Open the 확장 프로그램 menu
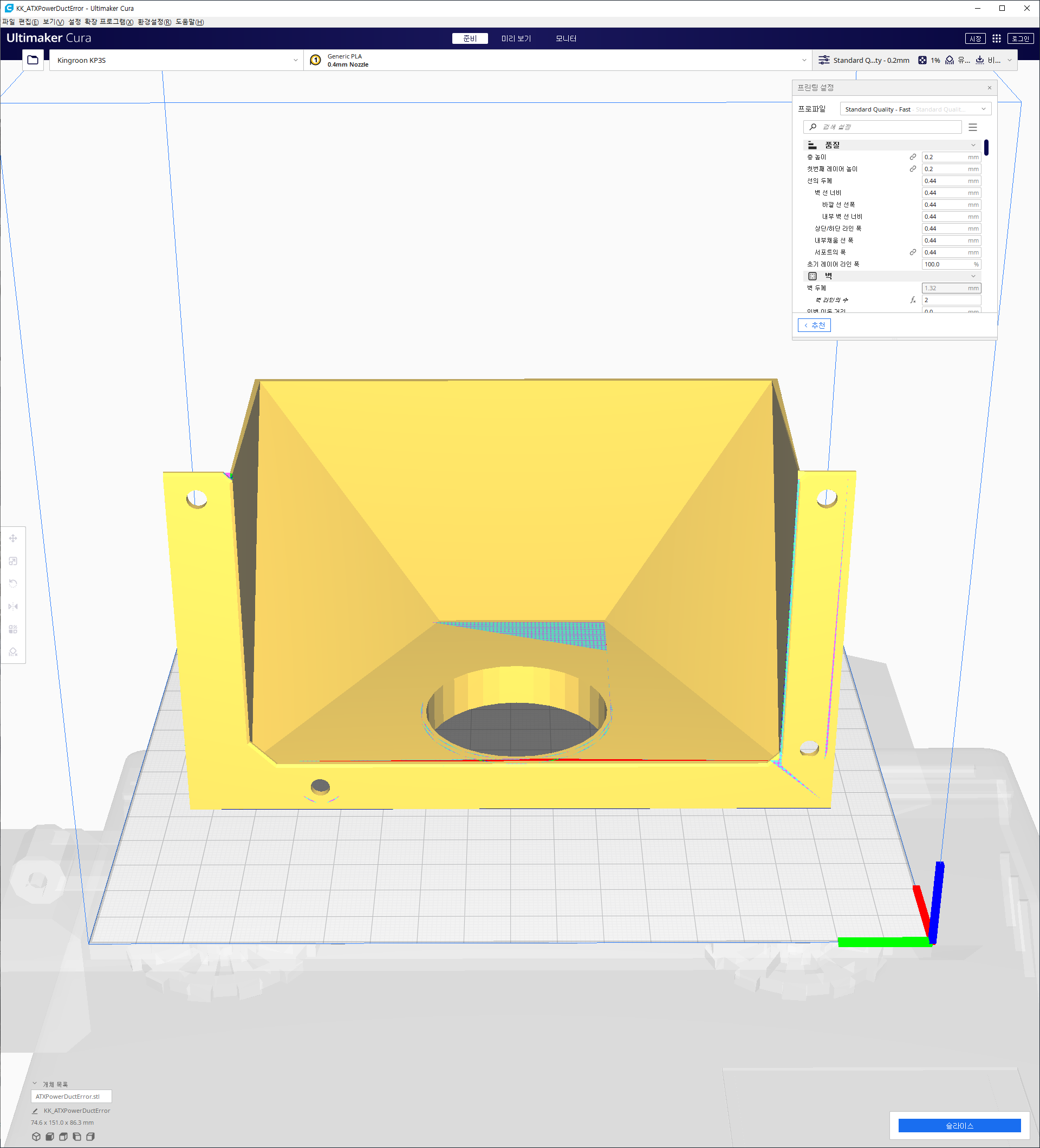 pos(109,22)
